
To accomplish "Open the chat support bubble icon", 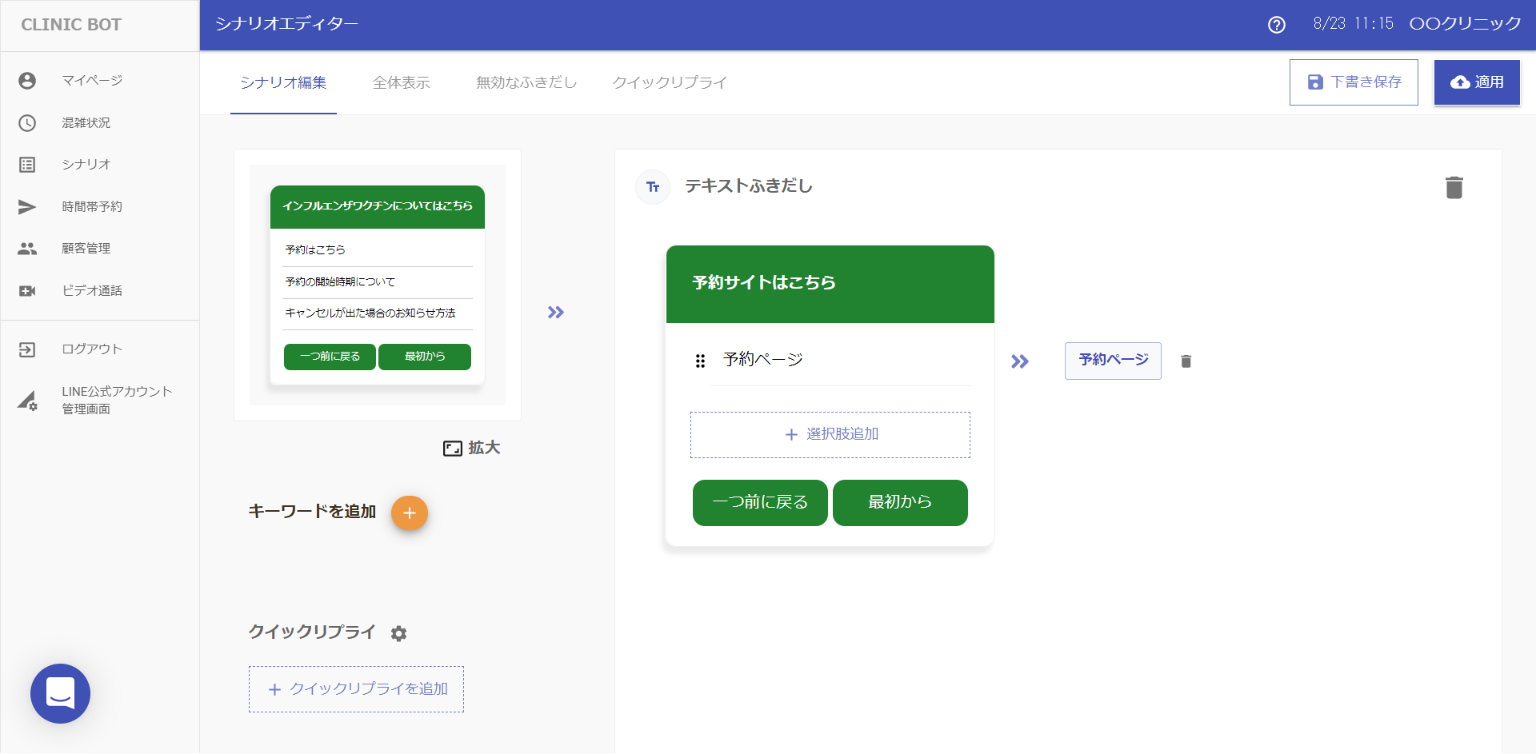I will pyautogui.click(x=60, y=693).
